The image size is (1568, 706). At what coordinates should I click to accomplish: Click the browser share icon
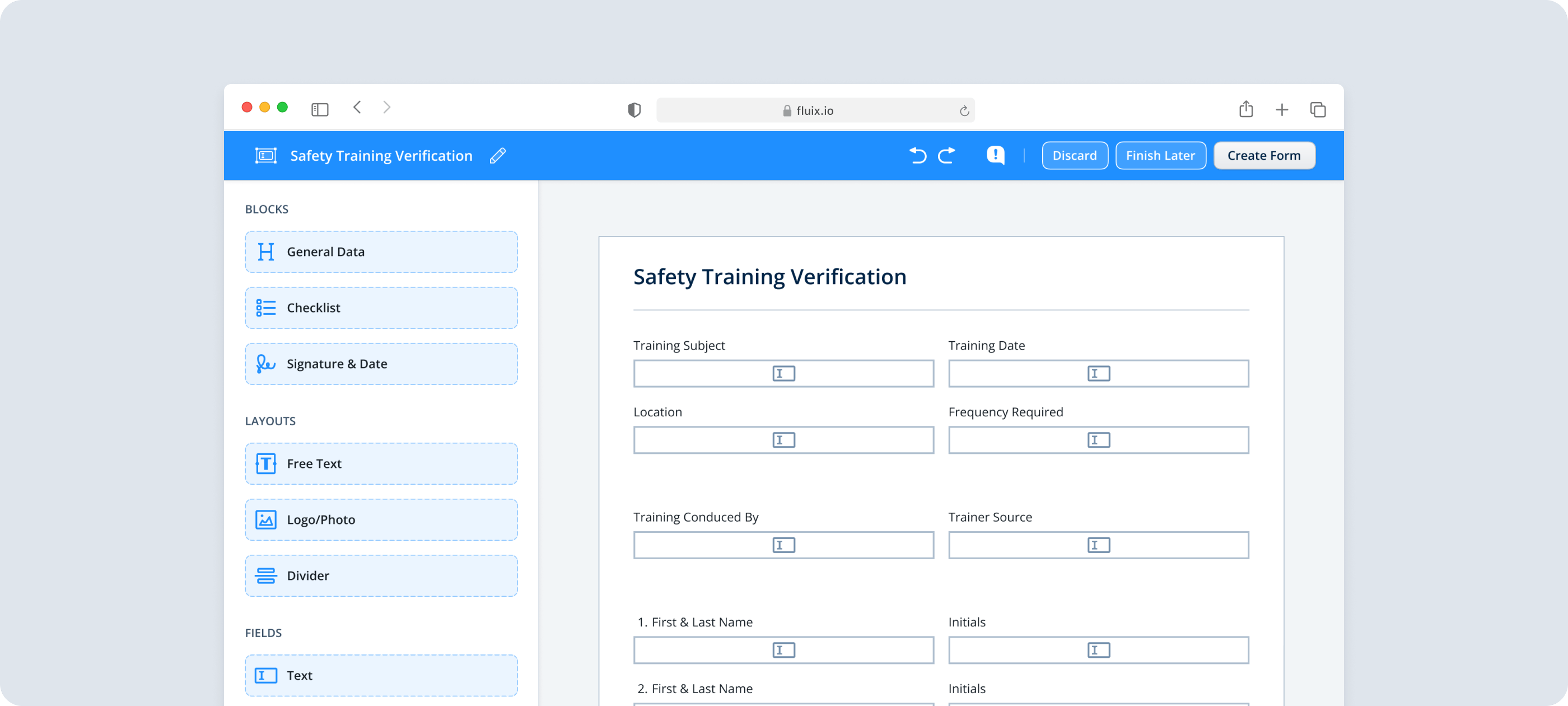(x=1245, y=109)
